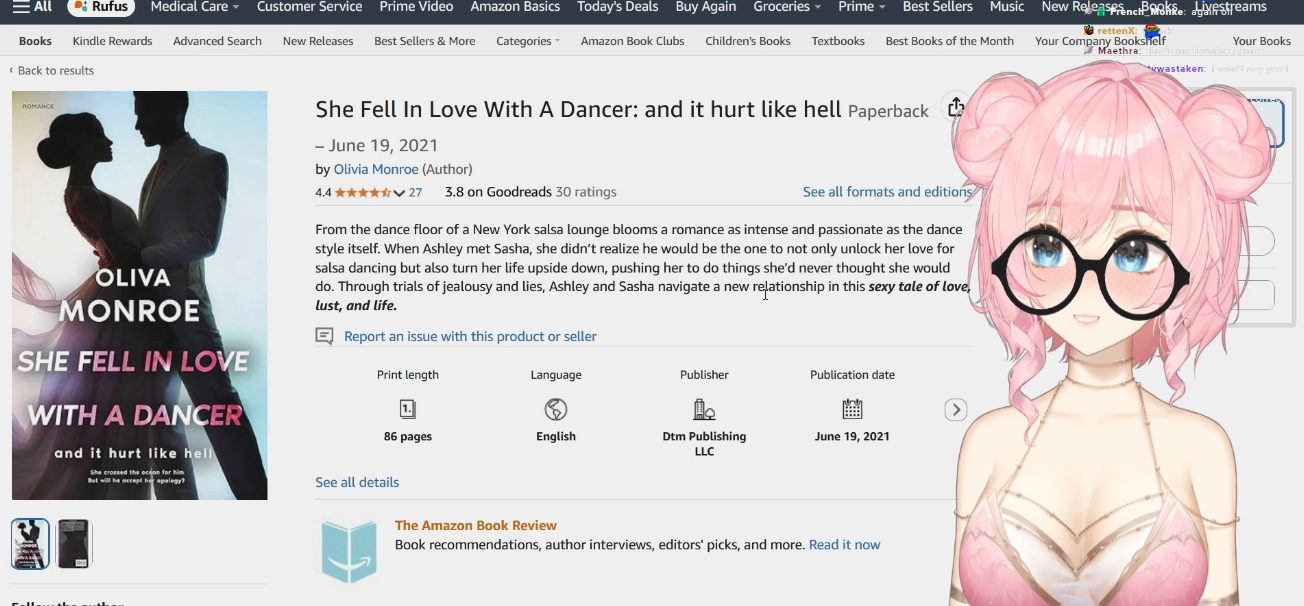Expand the Groceries dropdown

tap(787, 7)
